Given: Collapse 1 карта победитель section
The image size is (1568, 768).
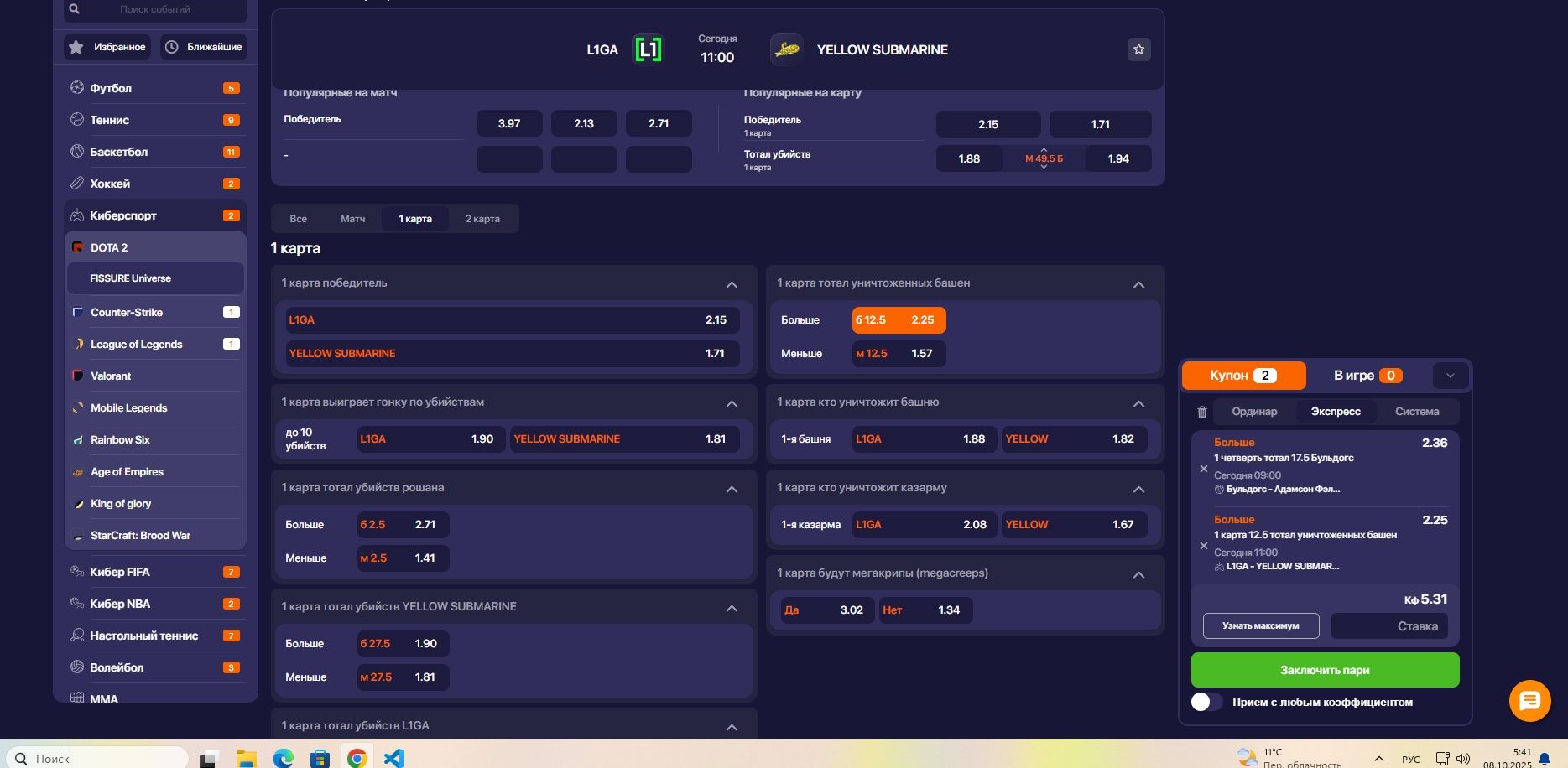Looking at the screenshot, I should click(732, 284).
